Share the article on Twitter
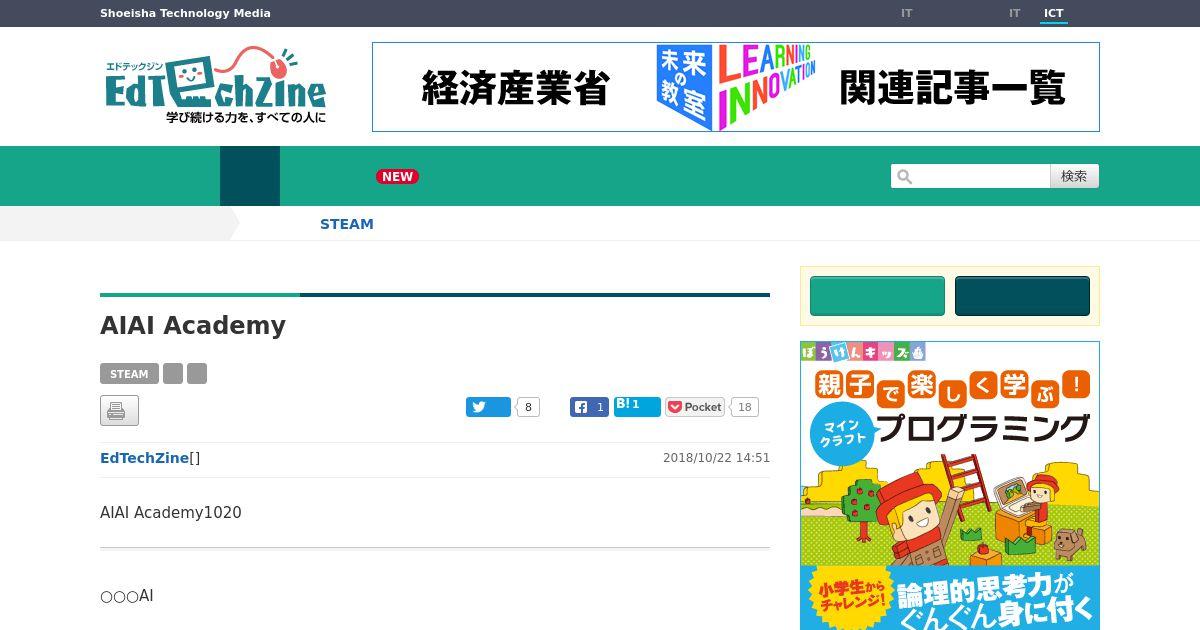This screenshot has width=1200, height=630. [488, 407]
